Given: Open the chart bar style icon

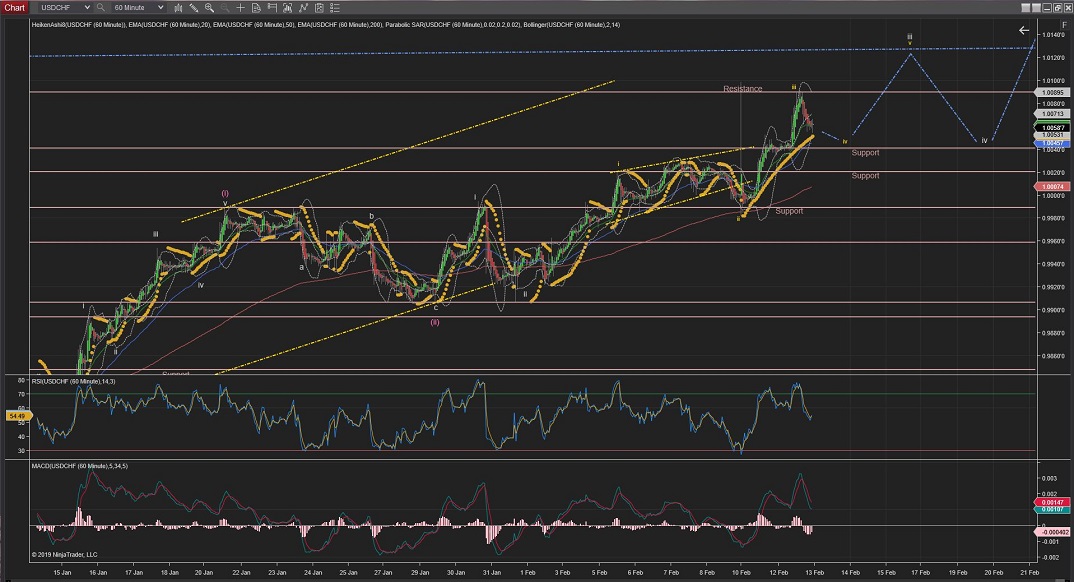Looking at the screenshot, I should tap(178, 8).
